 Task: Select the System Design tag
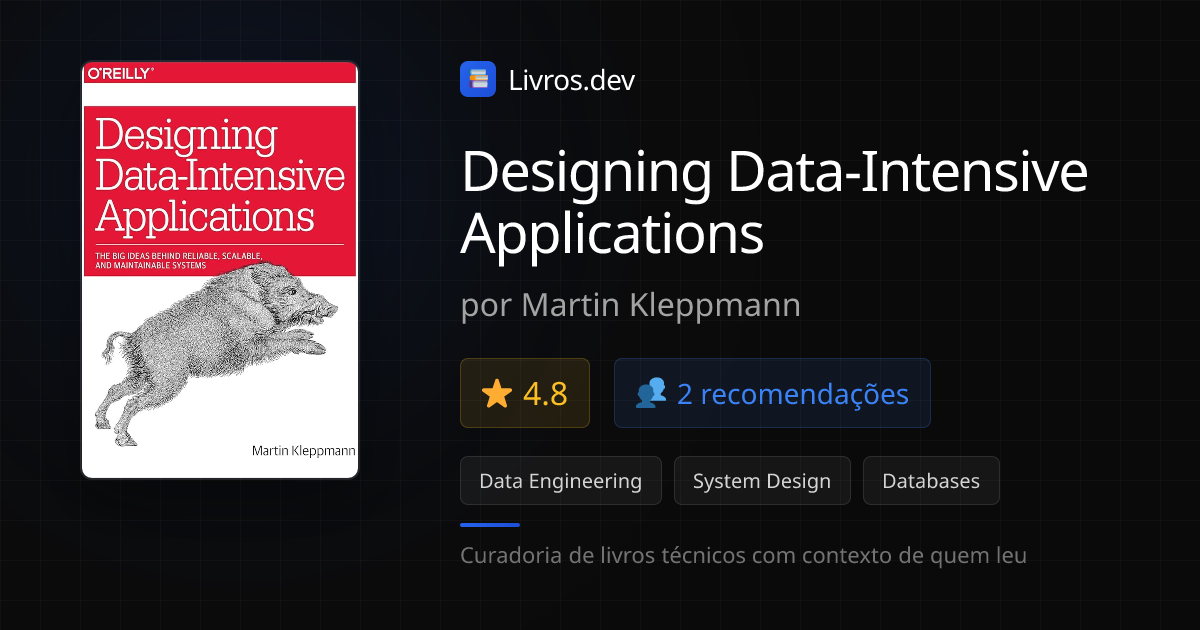click(762, 481)
